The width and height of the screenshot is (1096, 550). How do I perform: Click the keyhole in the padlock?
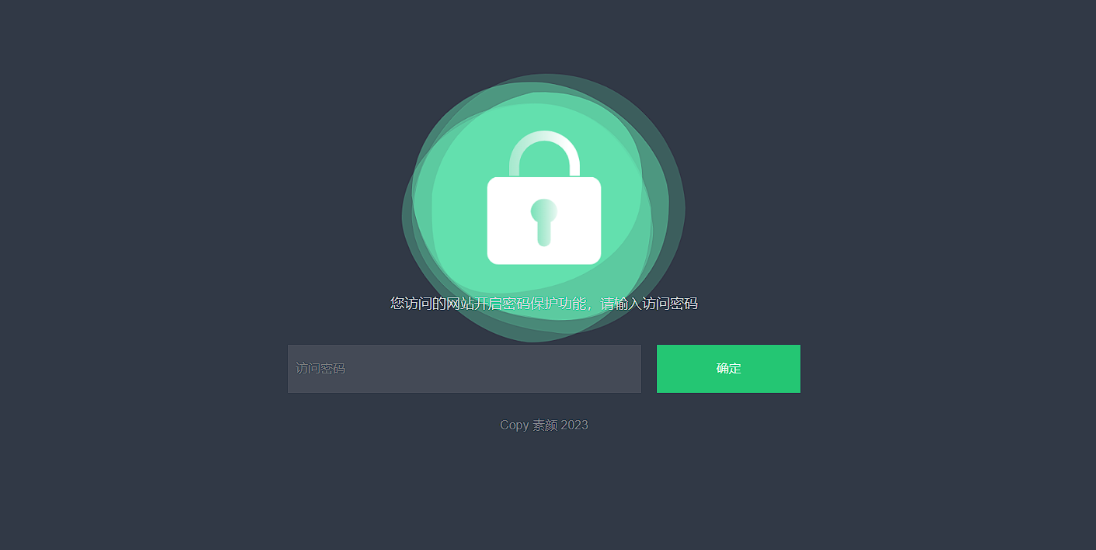pos(544,222)
